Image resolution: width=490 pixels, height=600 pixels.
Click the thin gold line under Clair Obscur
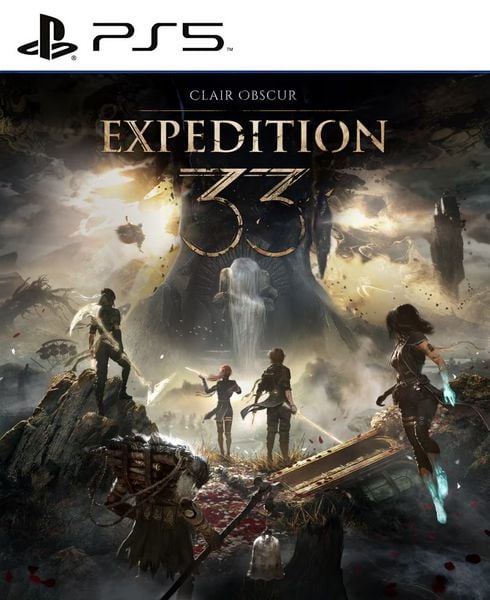245,111
